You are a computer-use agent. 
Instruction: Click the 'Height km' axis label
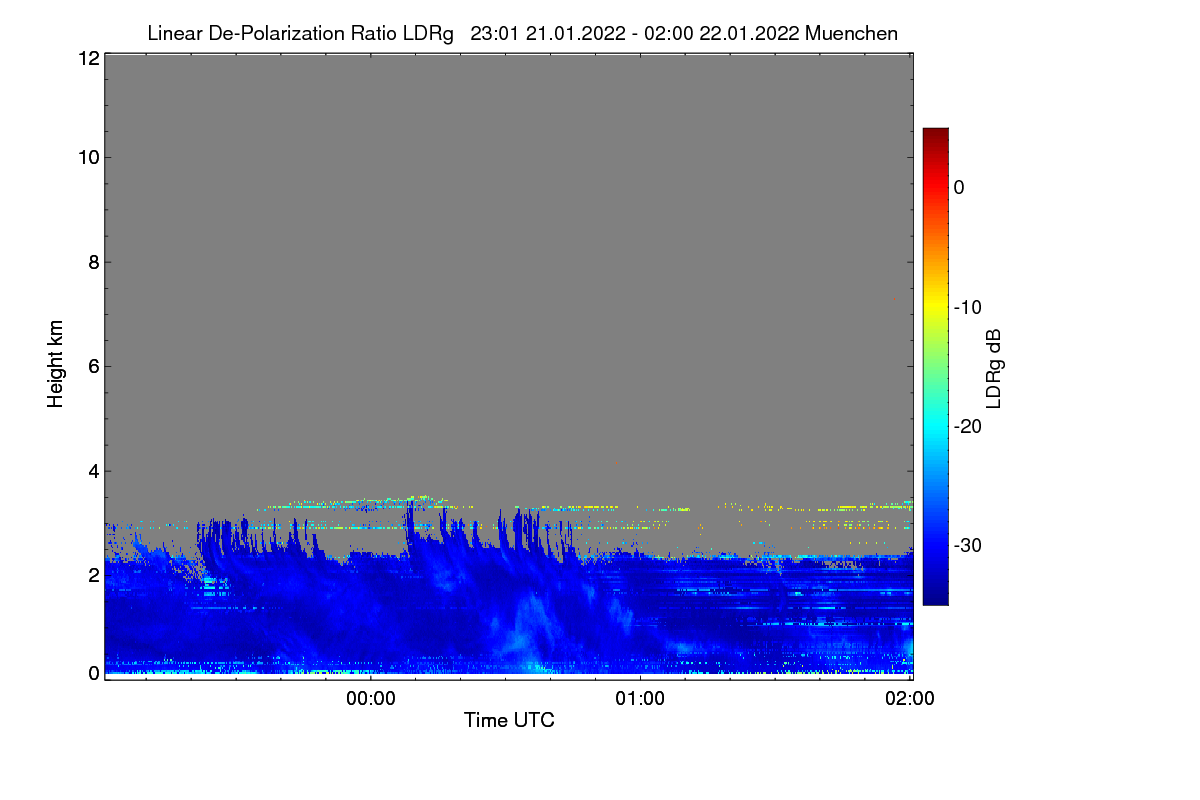click(x=57, y=364)
